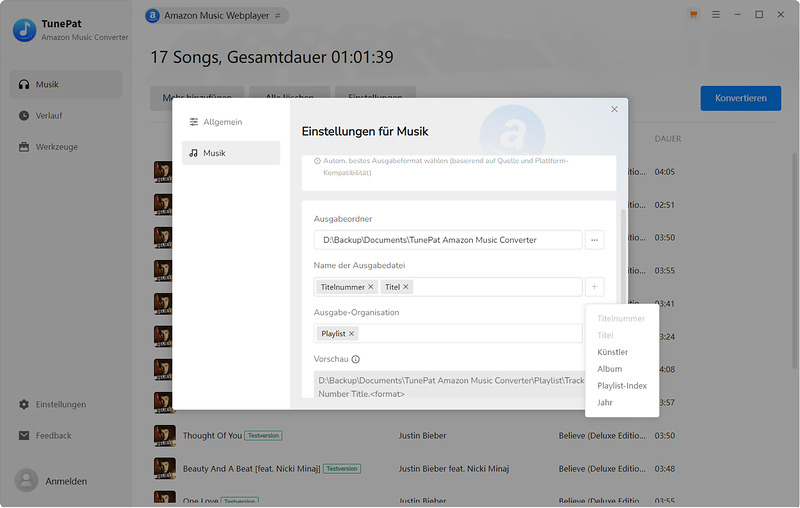
Task: Click the 02:51 duration value
Action: coord(665,205)
